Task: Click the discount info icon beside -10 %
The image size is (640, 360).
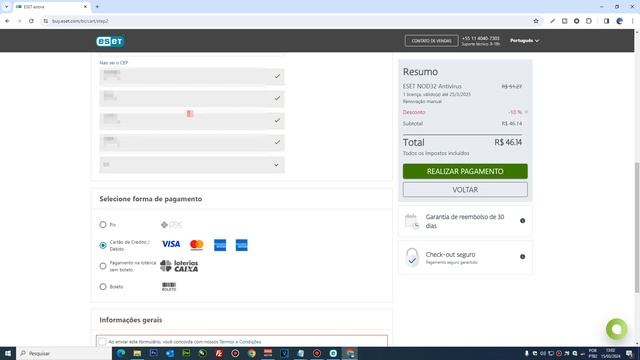Action: [526, 112]
